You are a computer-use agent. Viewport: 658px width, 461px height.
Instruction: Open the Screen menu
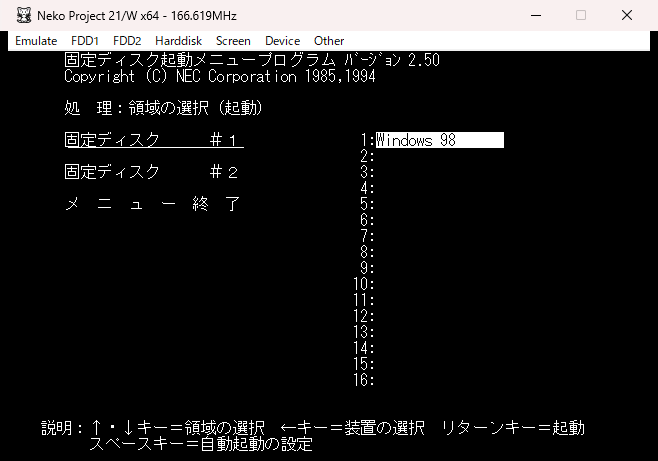[x=233, y=41]
